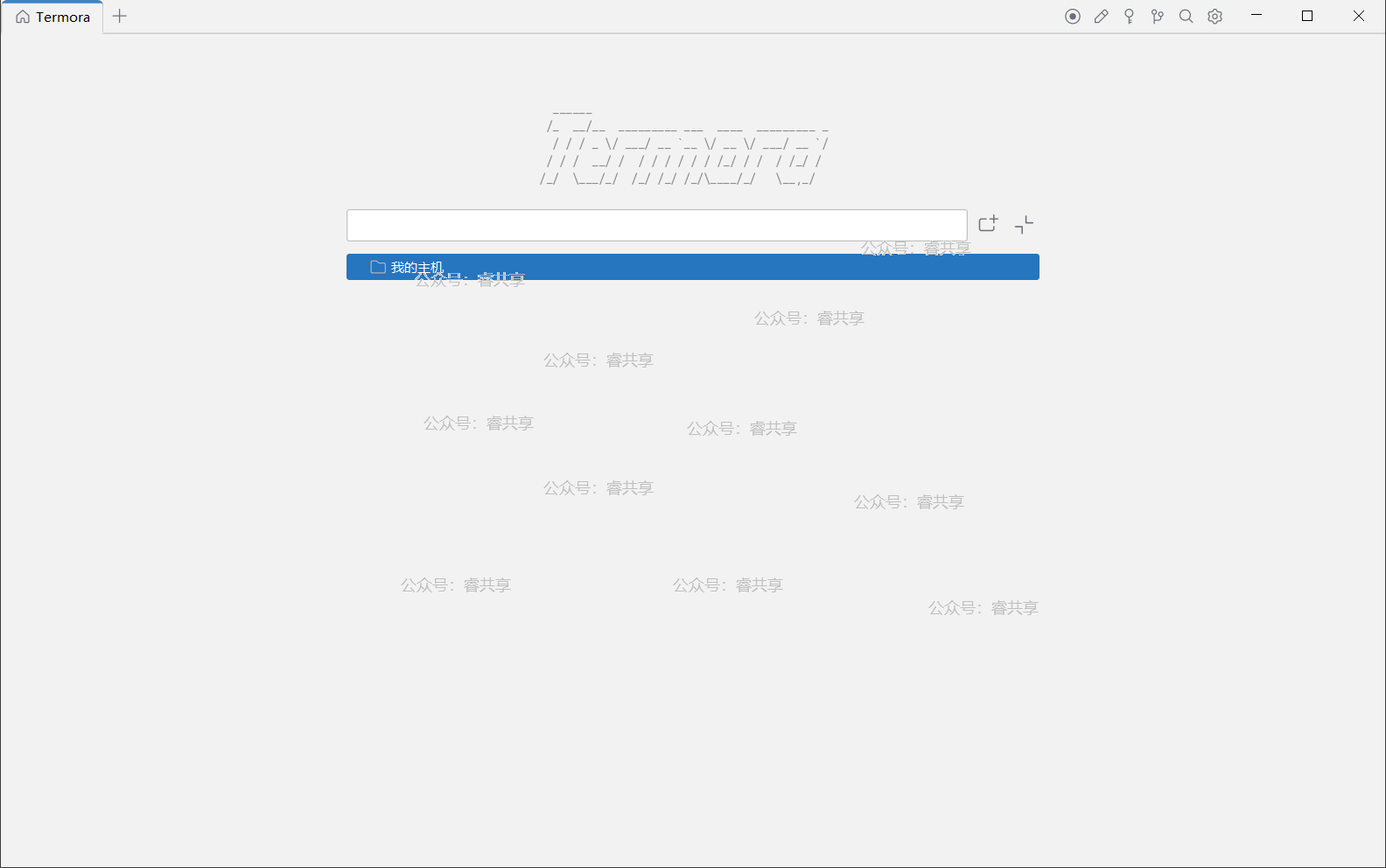Select the 我的主机 folder row
Image resolution: width=1386 pixels, height=868 pixels.
[x=693, y=267]
